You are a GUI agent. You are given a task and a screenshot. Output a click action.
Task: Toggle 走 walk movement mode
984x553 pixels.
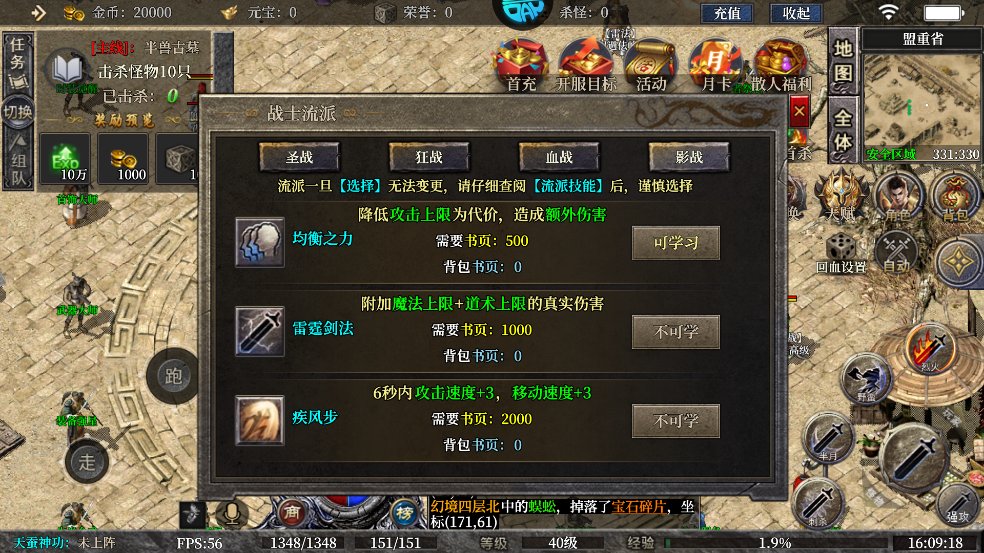[87, 461]
